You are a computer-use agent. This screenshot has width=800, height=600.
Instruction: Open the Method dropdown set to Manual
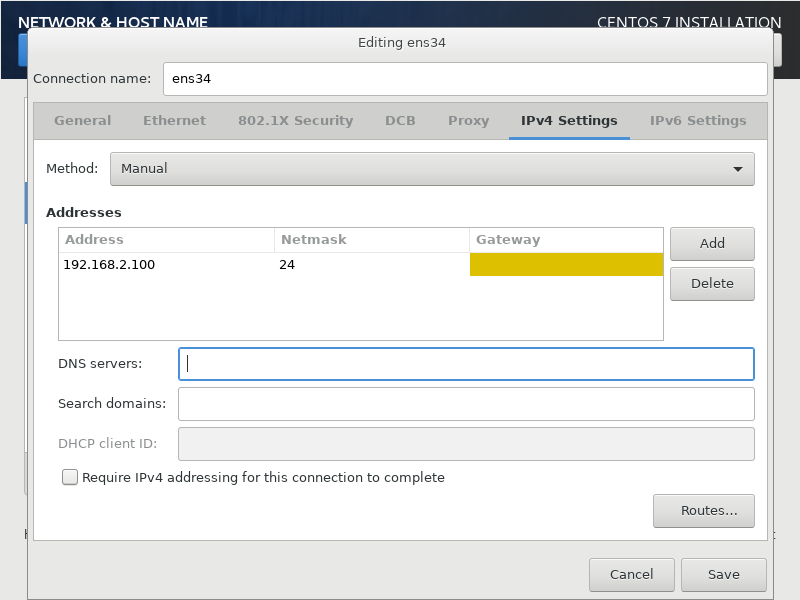(x=432, y=169)
